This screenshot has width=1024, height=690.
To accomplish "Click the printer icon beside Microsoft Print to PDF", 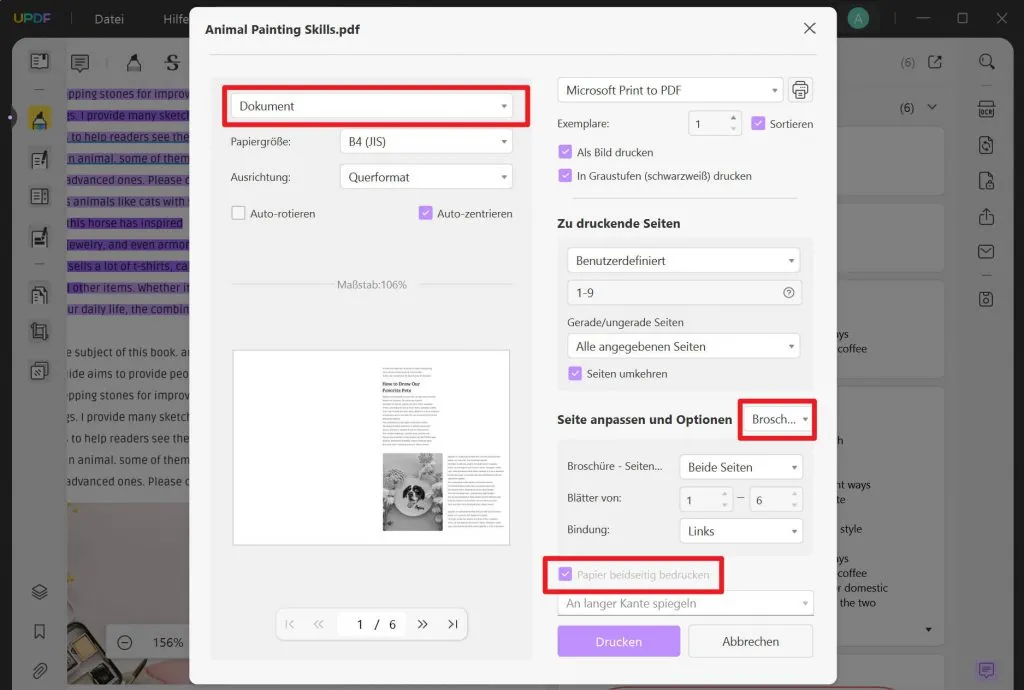I will 800,89.
